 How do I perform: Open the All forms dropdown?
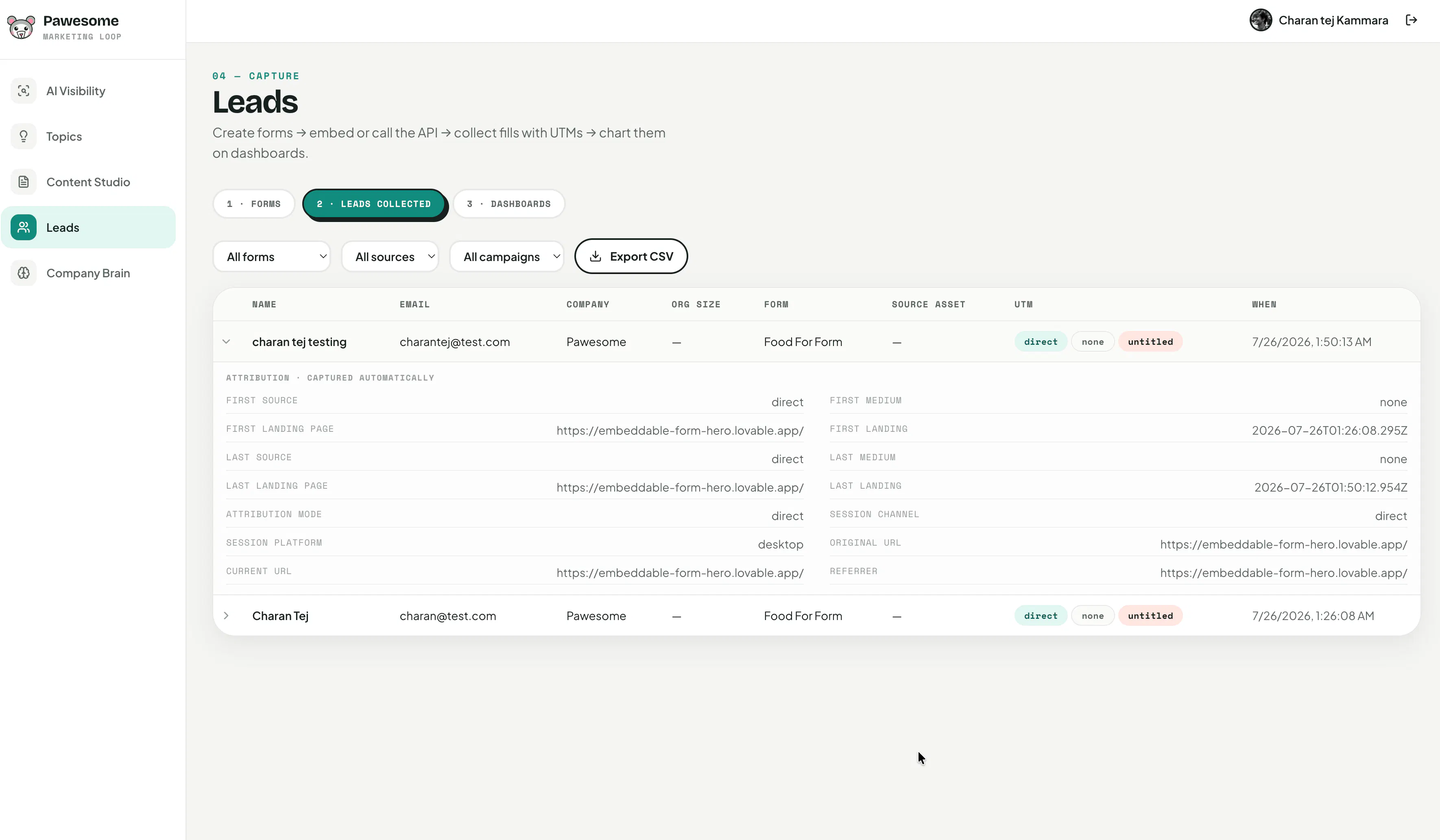(x=271, y=257)
